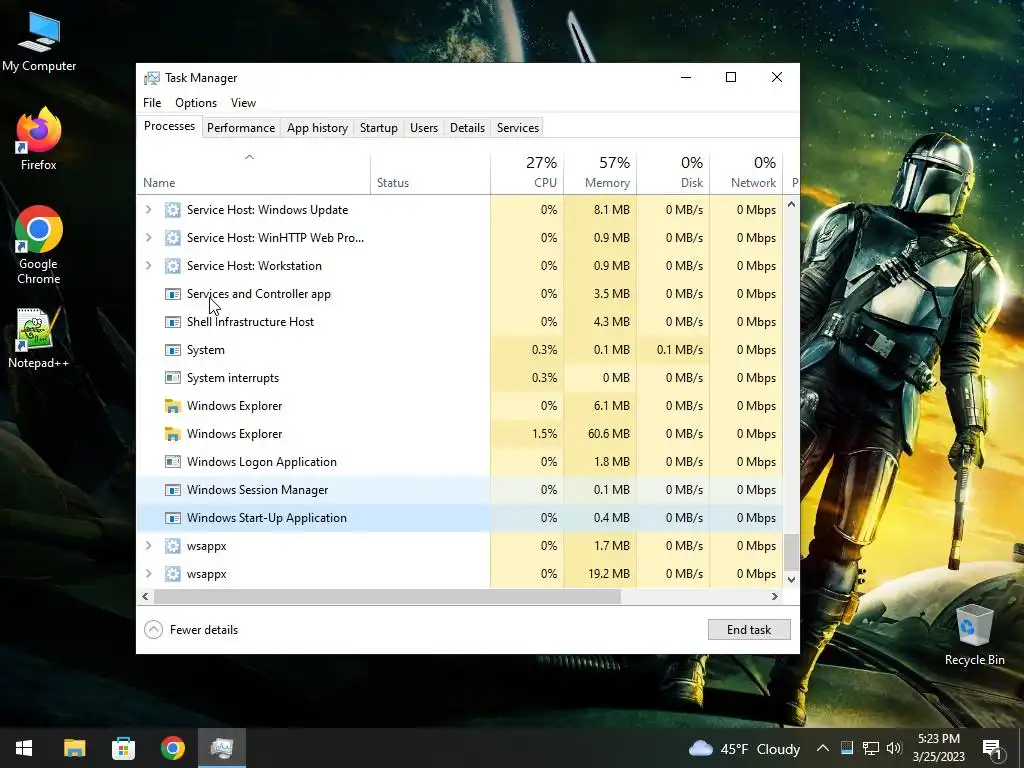The image size is (1024, 768).
Task: Click the Service Host: WinHTTP Web Pro gear icon
Action: tap(172, 238)
